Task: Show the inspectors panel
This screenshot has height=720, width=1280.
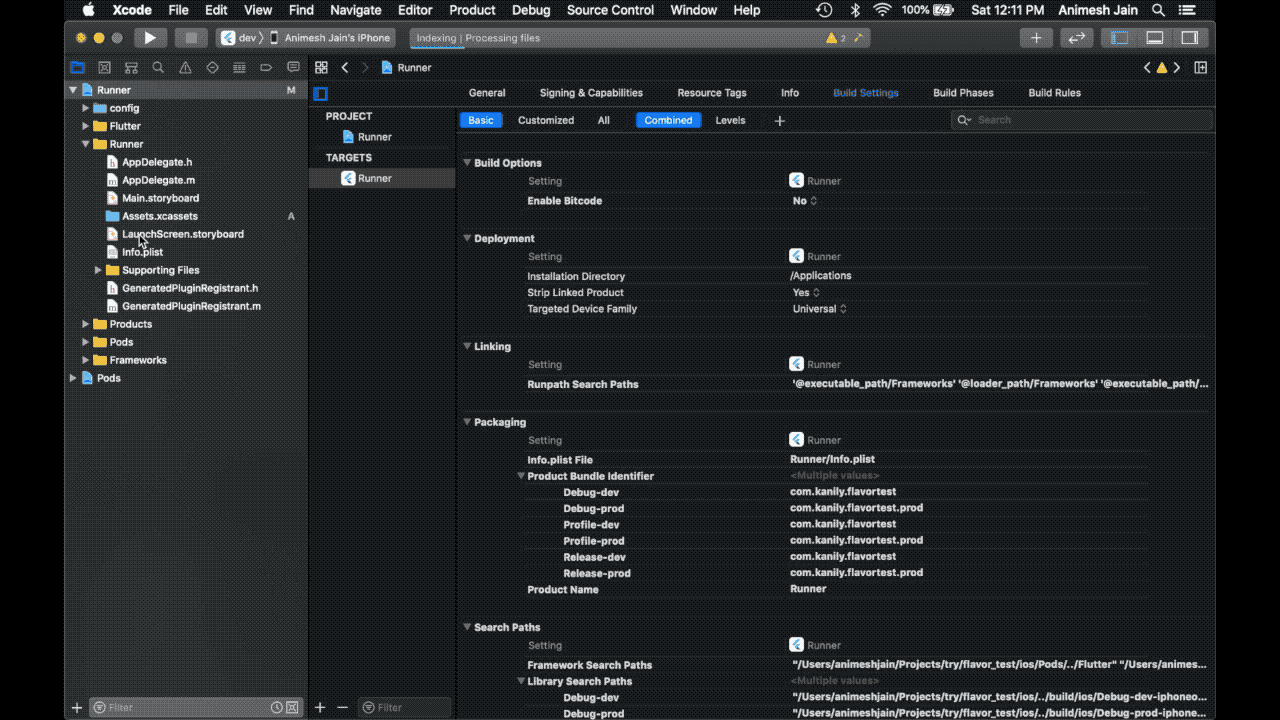Action: click(x=1190, y=38)
